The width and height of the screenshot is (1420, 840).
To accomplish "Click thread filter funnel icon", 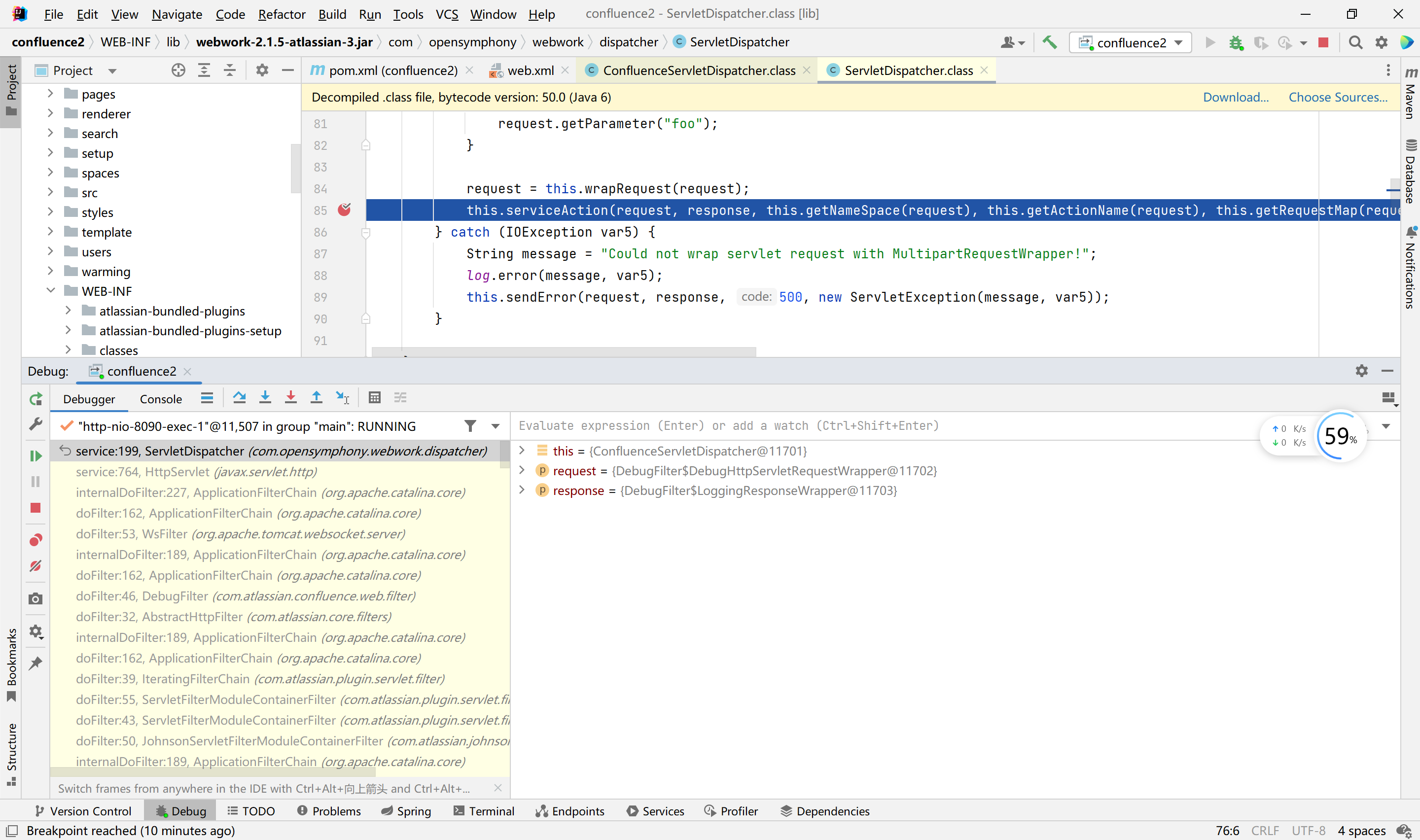I will 470,425.
